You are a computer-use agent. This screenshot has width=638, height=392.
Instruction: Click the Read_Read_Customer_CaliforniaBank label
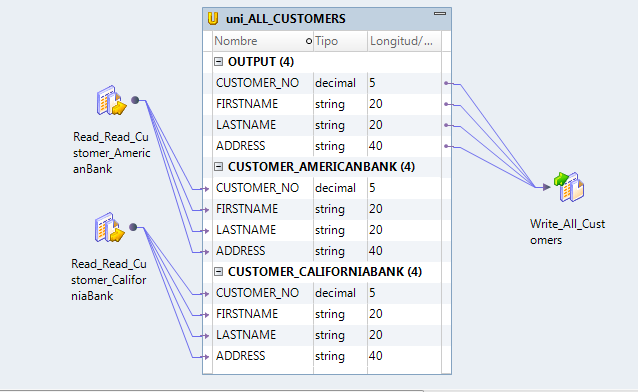(x=109, y=280)
